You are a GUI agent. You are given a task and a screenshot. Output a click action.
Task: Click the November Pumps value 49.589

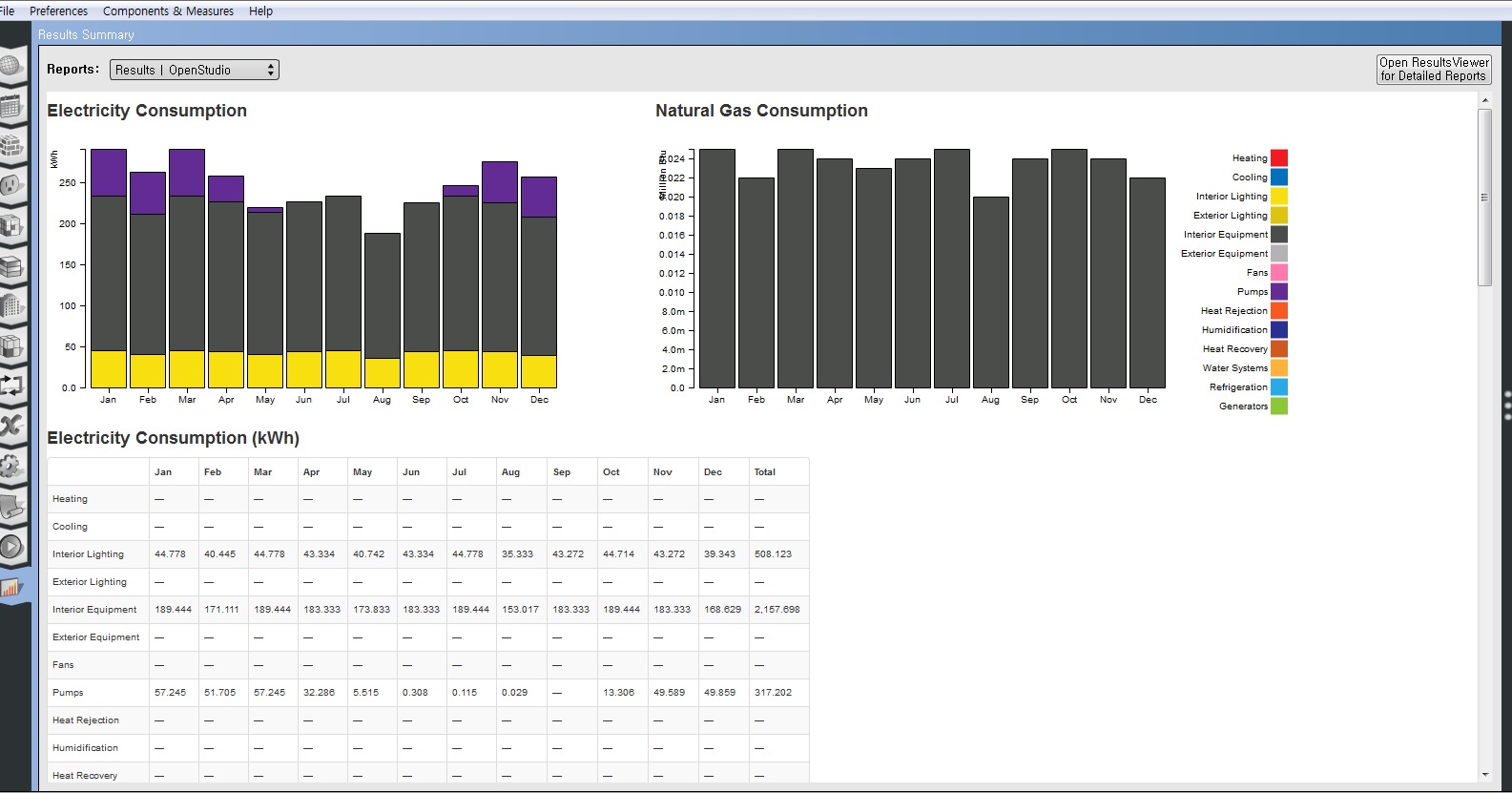[x=669, y=693]
